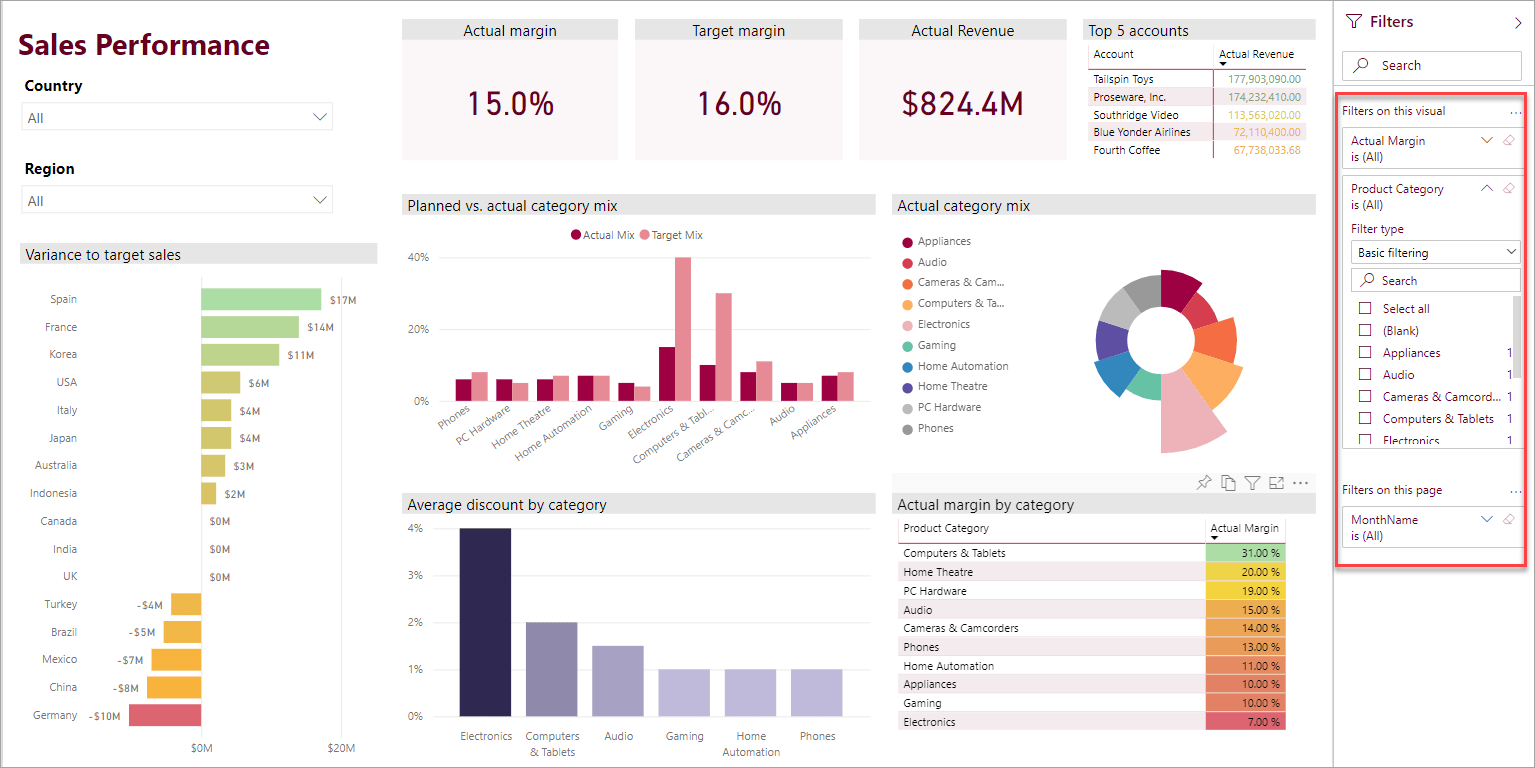Open the Basic filtering dropdown
The height and width of the screenshot is (768, 1535).
click(x=1435, y=251)
